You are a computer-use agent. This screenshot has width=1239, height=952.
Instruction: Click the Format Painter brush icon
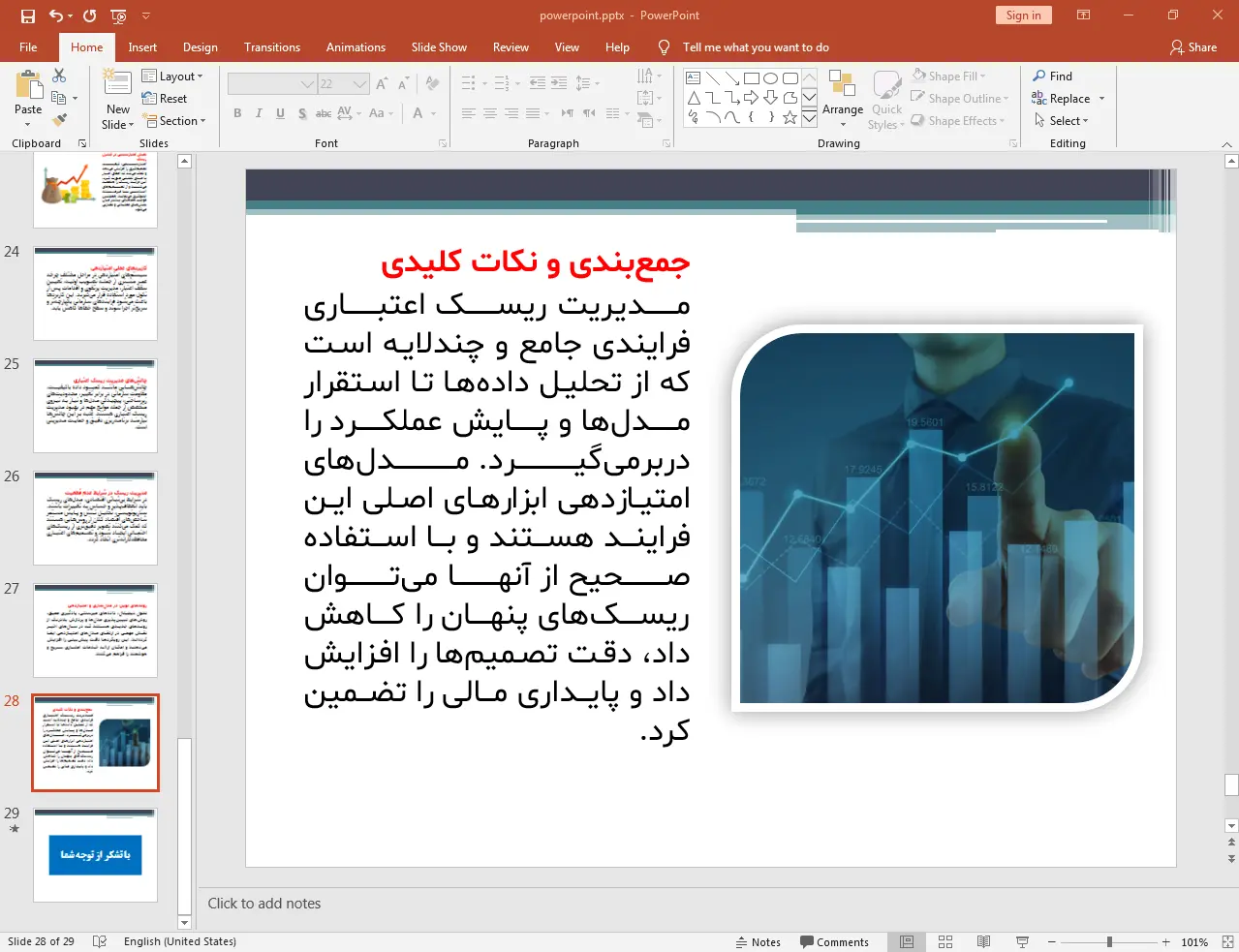pyautogui.click(x=59, y=120)
